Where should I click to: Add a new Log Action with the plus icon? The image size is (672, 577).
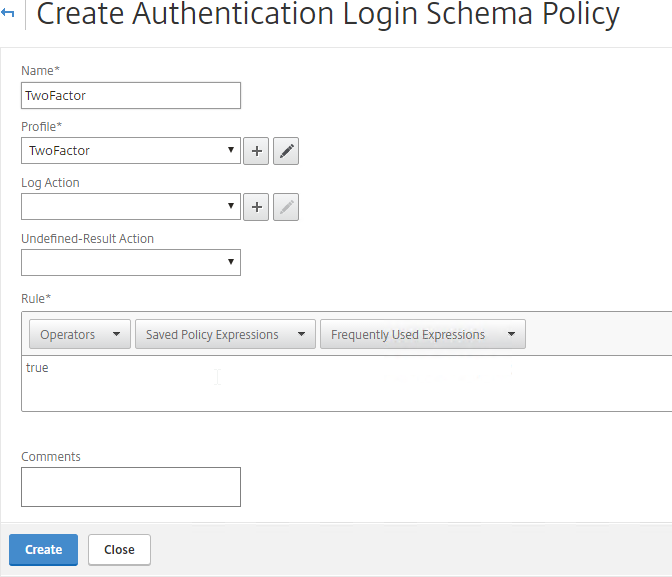pyautogui.click(x=256, y=207)
